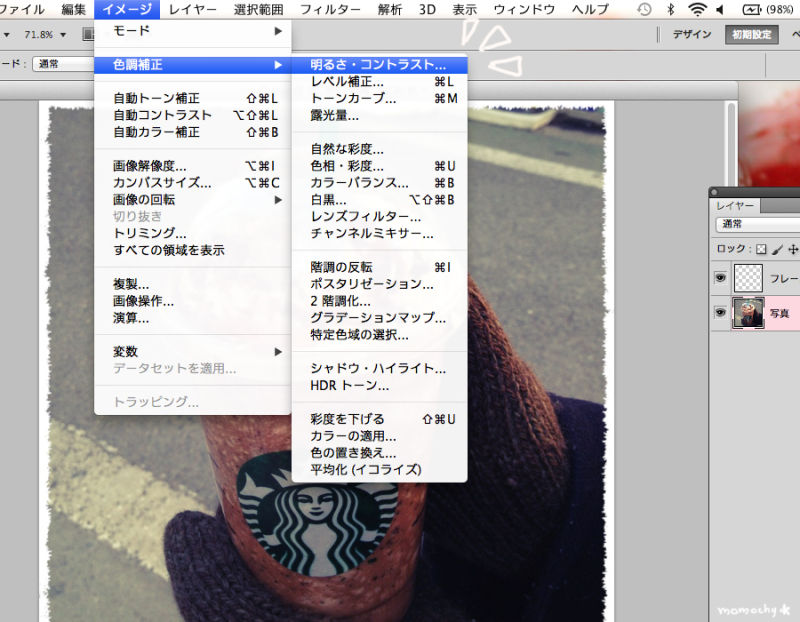Toggle the lock position move icon
The width and height of the screenshot is (800, 622).
coord(793,249)
